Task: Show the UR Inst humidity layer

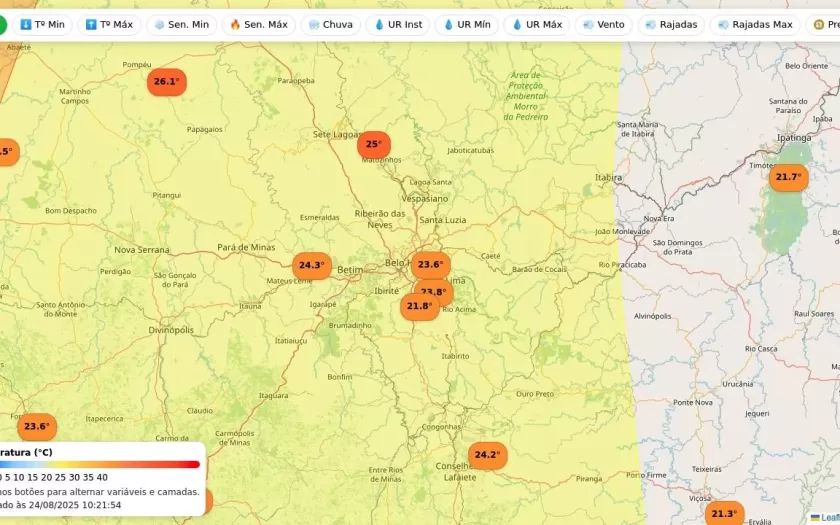Action: (398, 24)
